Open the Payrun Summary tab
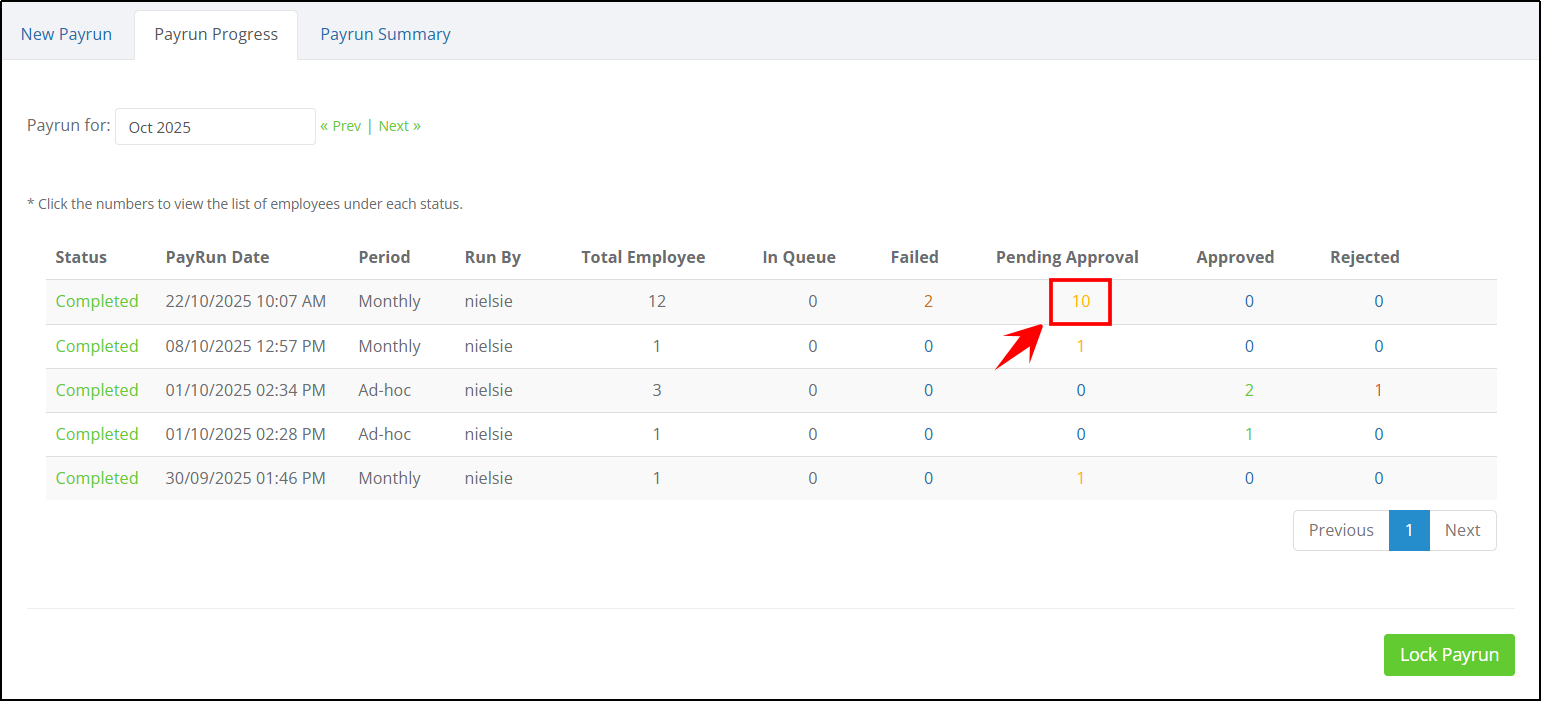The image size is (1541, 702). [385, 34]
